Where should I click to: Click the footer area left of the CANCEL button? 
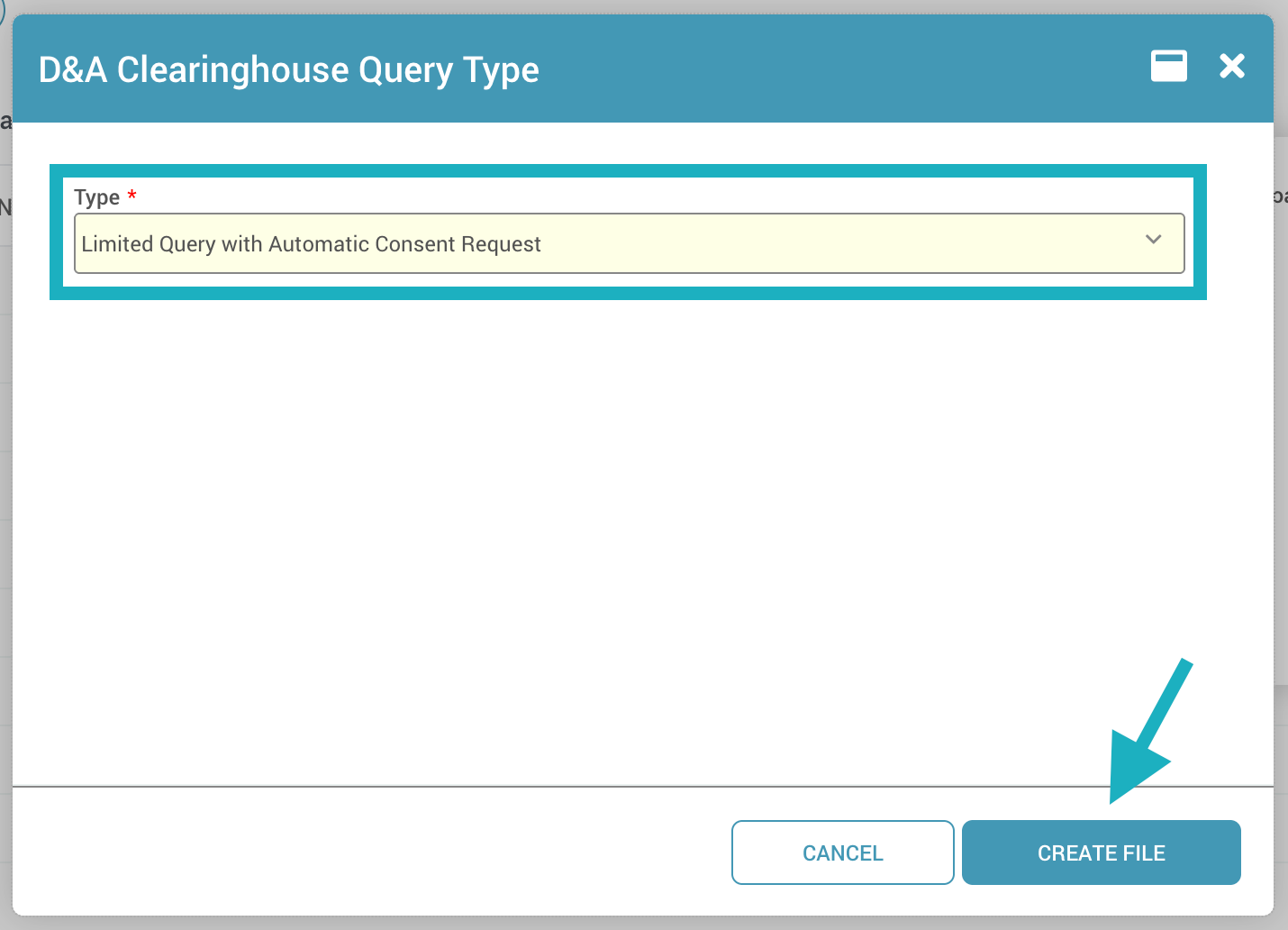point(369,852)
